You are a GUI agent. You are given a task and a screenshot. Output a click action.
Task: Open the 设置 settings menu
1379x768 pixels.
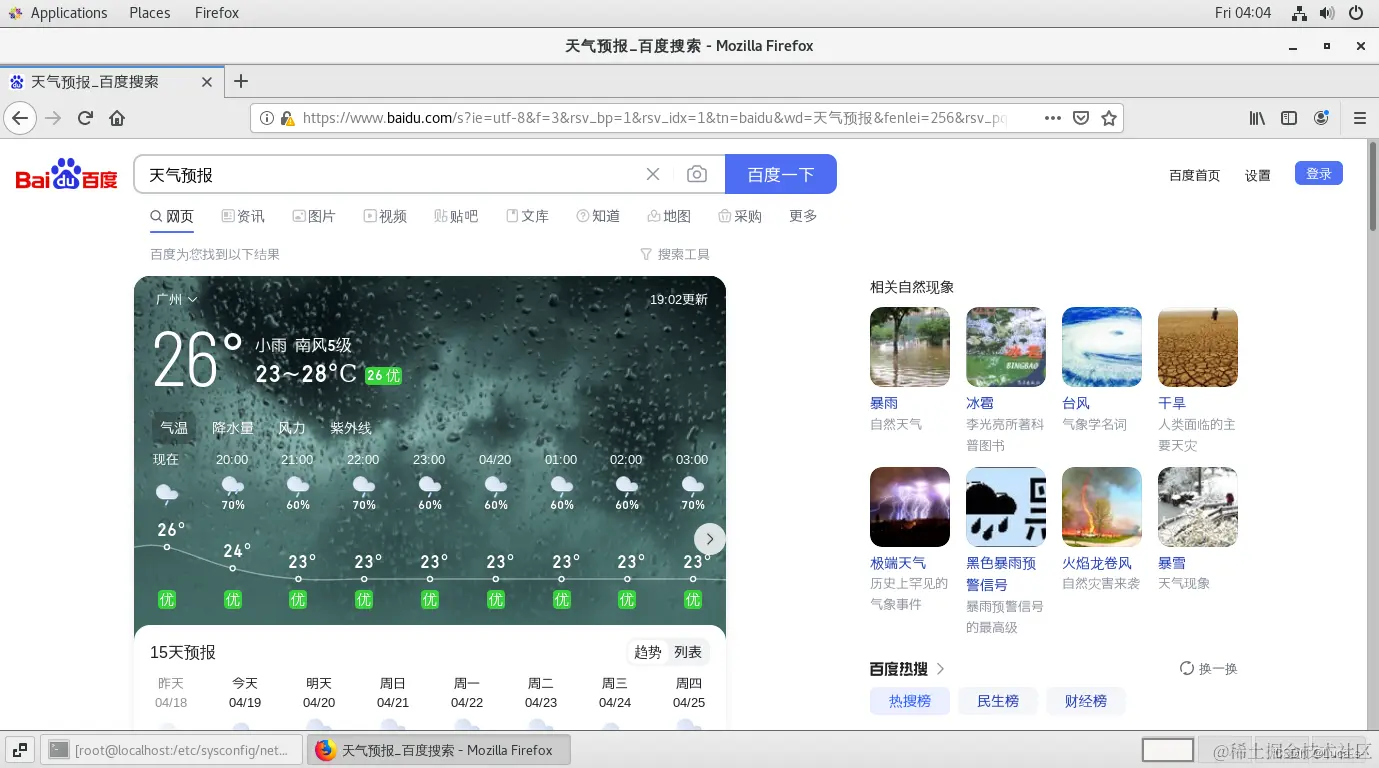[1257, 175]
